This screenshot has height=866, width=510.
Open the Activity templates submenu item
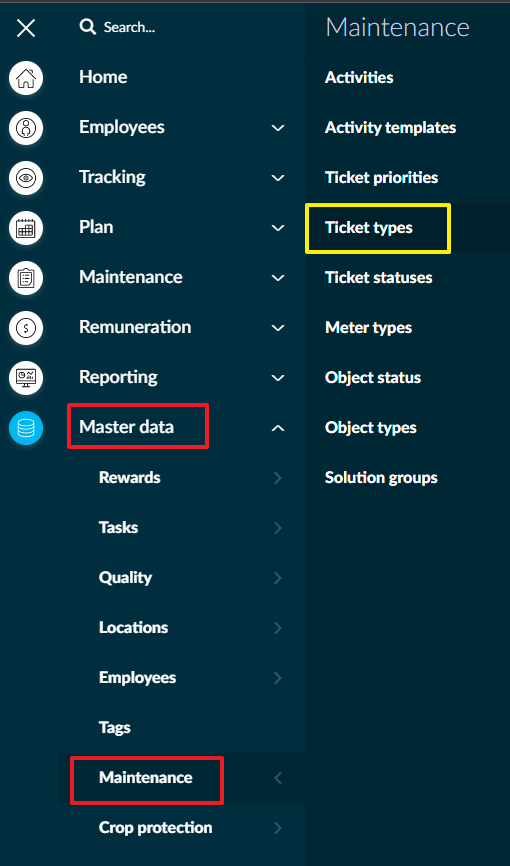pyautogui.click(x=390, y=128)
